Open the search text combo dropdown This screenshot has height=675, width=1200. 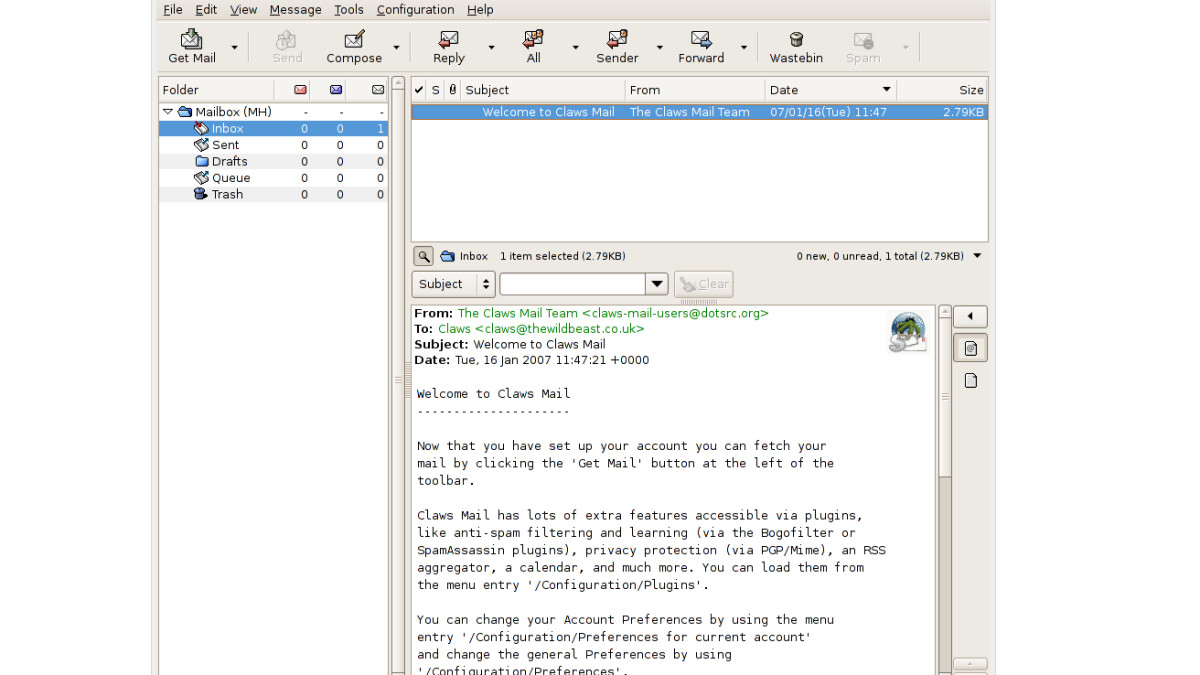pos(656,284)
